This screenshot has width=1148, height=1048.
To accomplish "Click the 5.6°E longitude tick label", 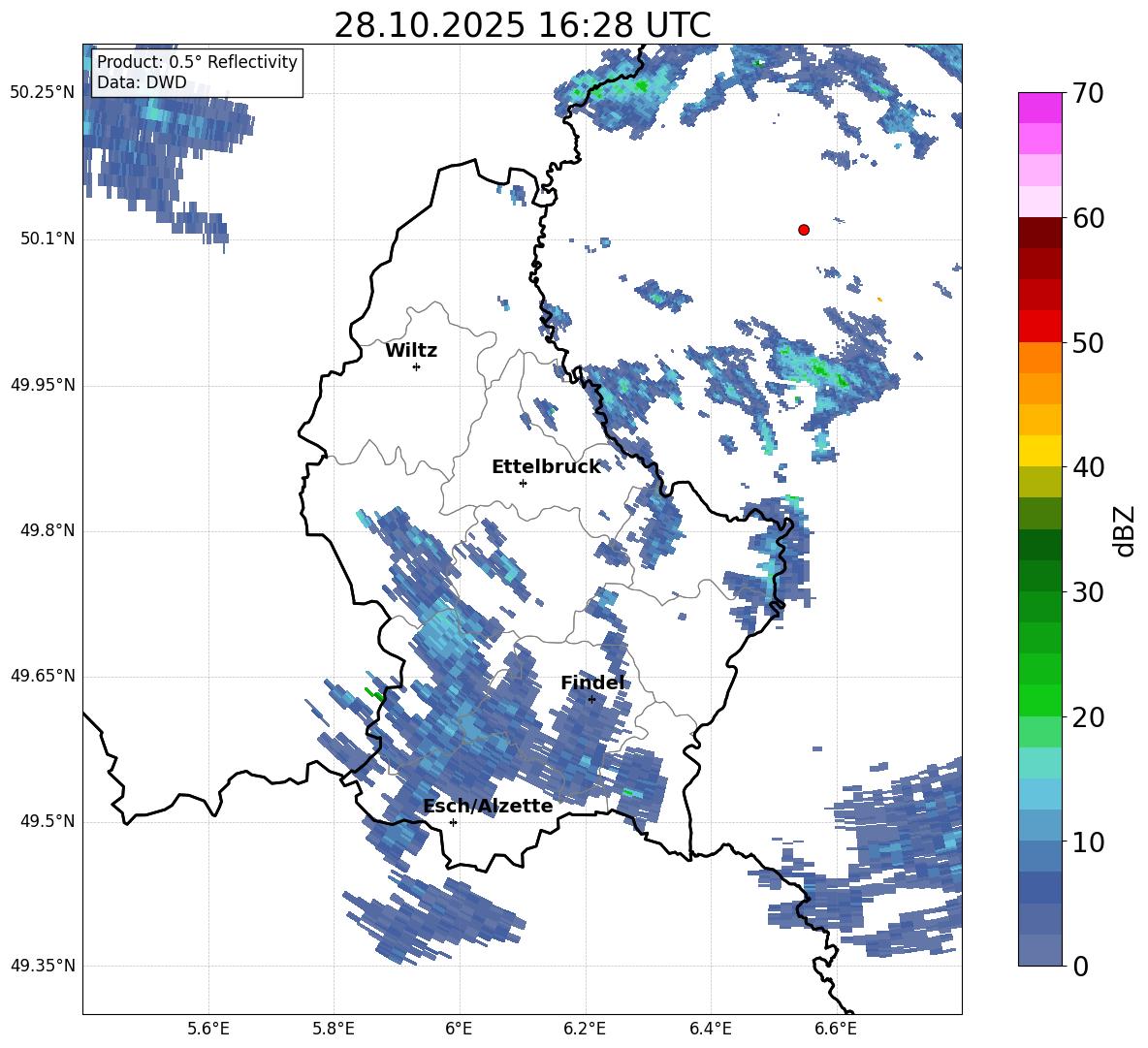I will point(208,1029).
